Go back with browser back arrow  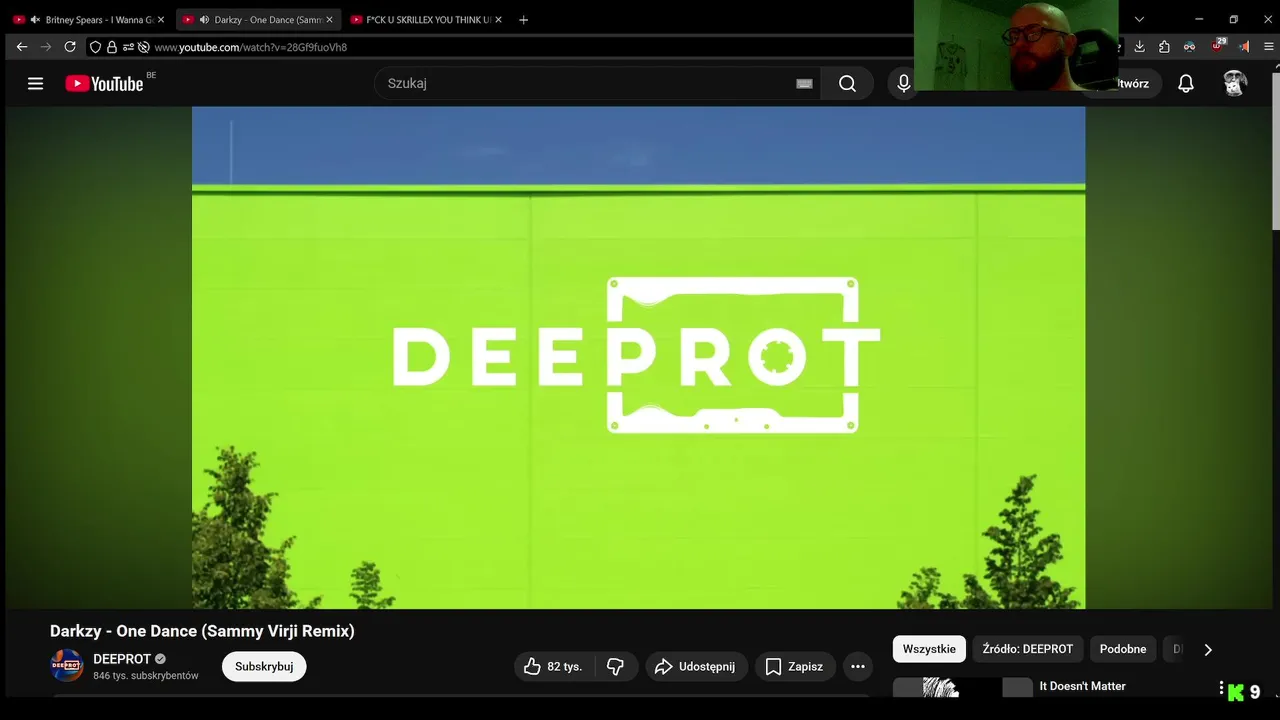tap(22, 47)
